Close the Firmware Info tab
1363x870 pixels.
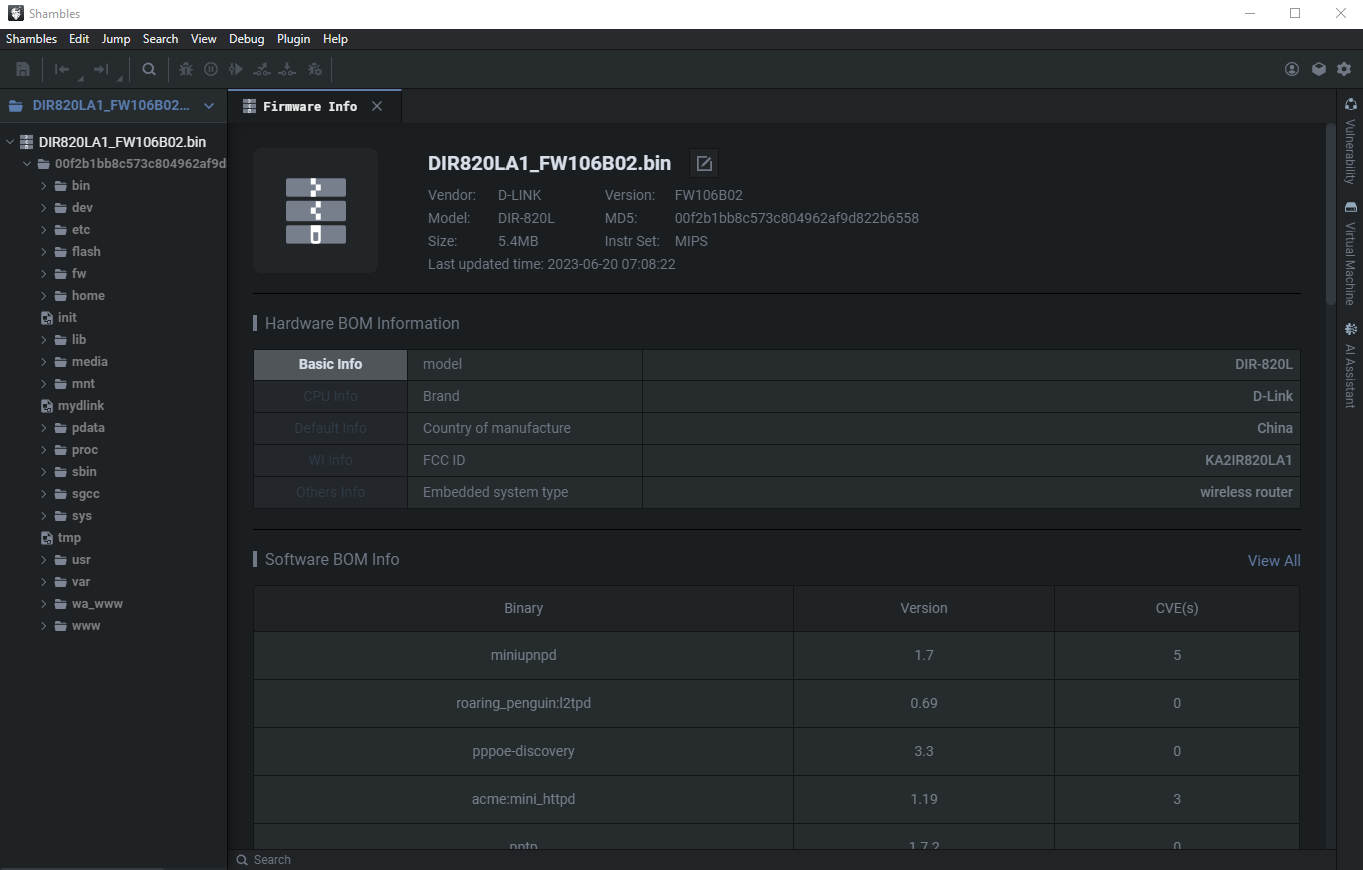[x=377, y=106]
